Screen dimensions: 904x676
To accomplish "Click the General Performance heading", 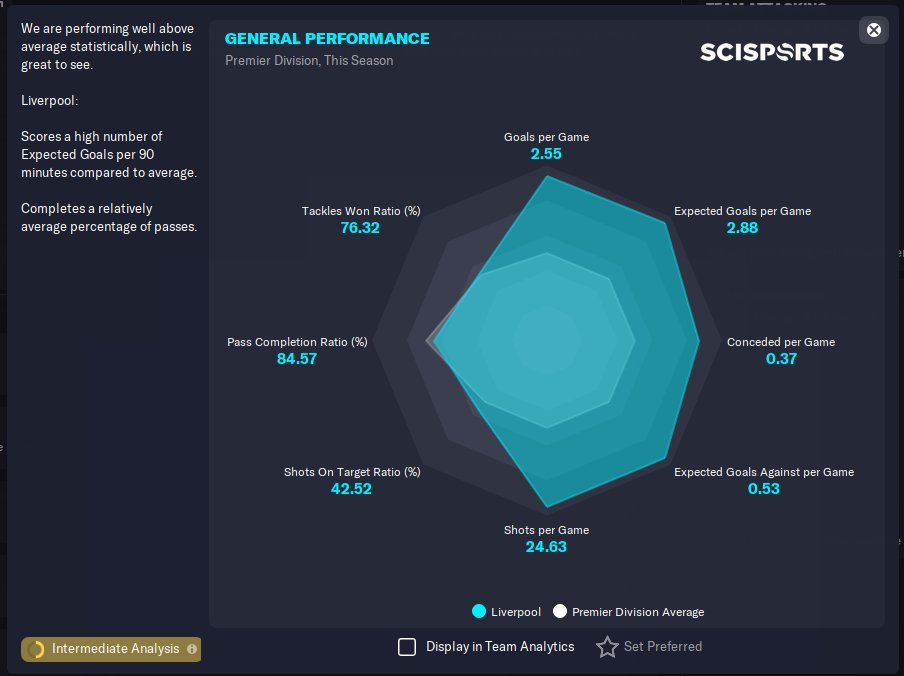I will [327, 39].
